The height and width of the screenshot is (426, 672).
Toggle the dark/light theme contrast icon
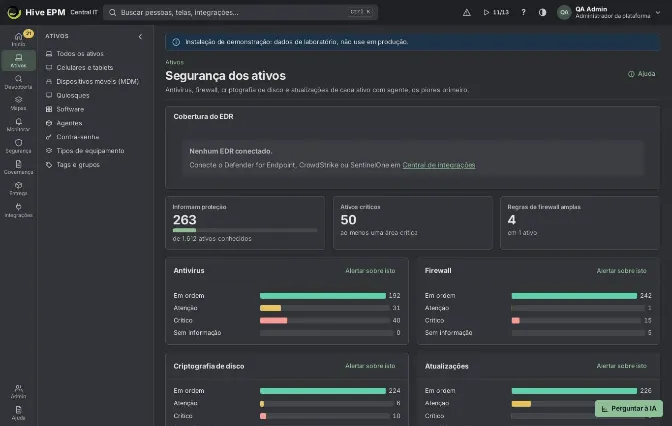(543, 12)
